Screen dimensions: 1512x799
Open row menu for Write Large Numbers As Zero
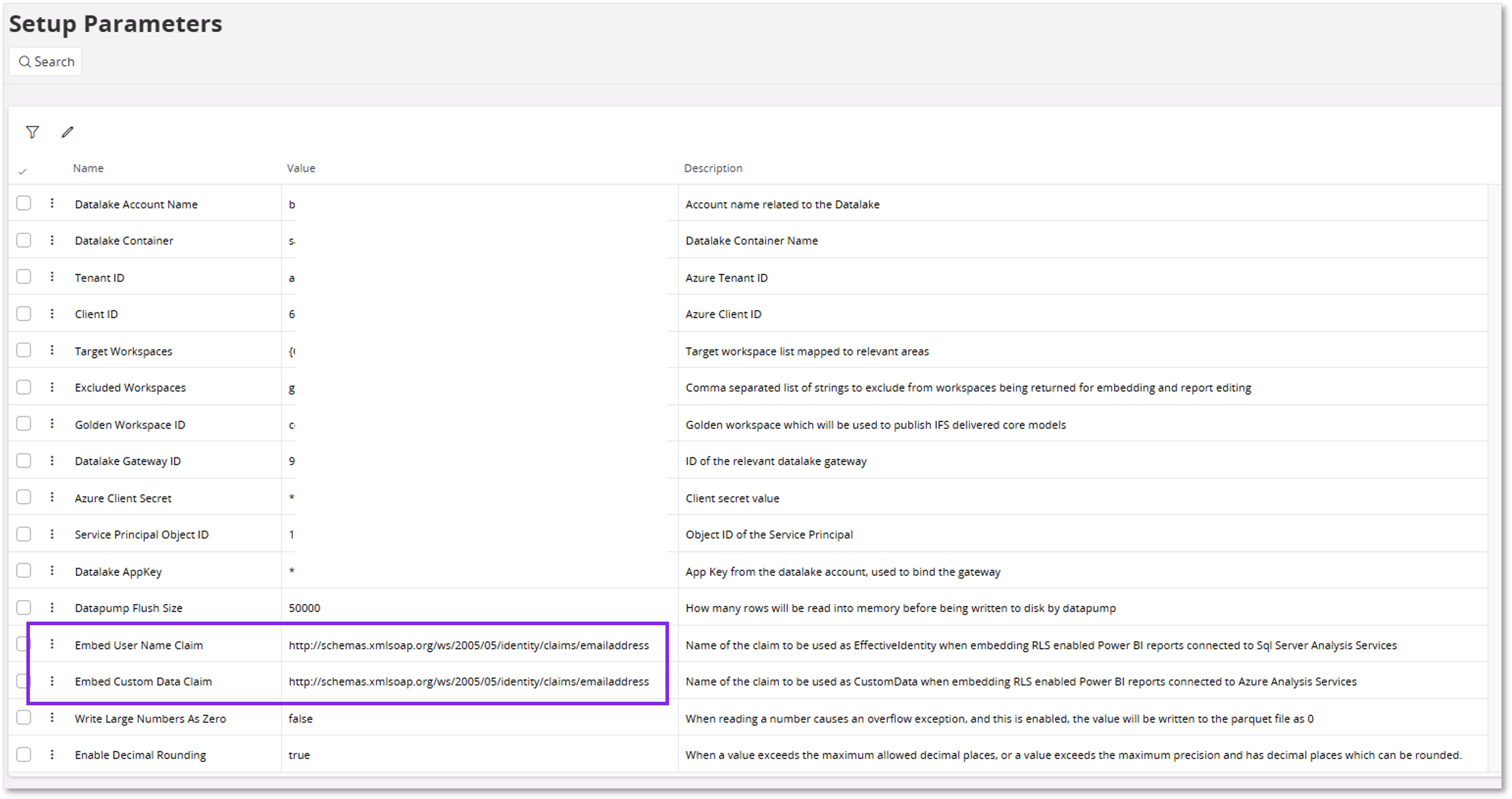pyautogui.click(x=52, y=717)
